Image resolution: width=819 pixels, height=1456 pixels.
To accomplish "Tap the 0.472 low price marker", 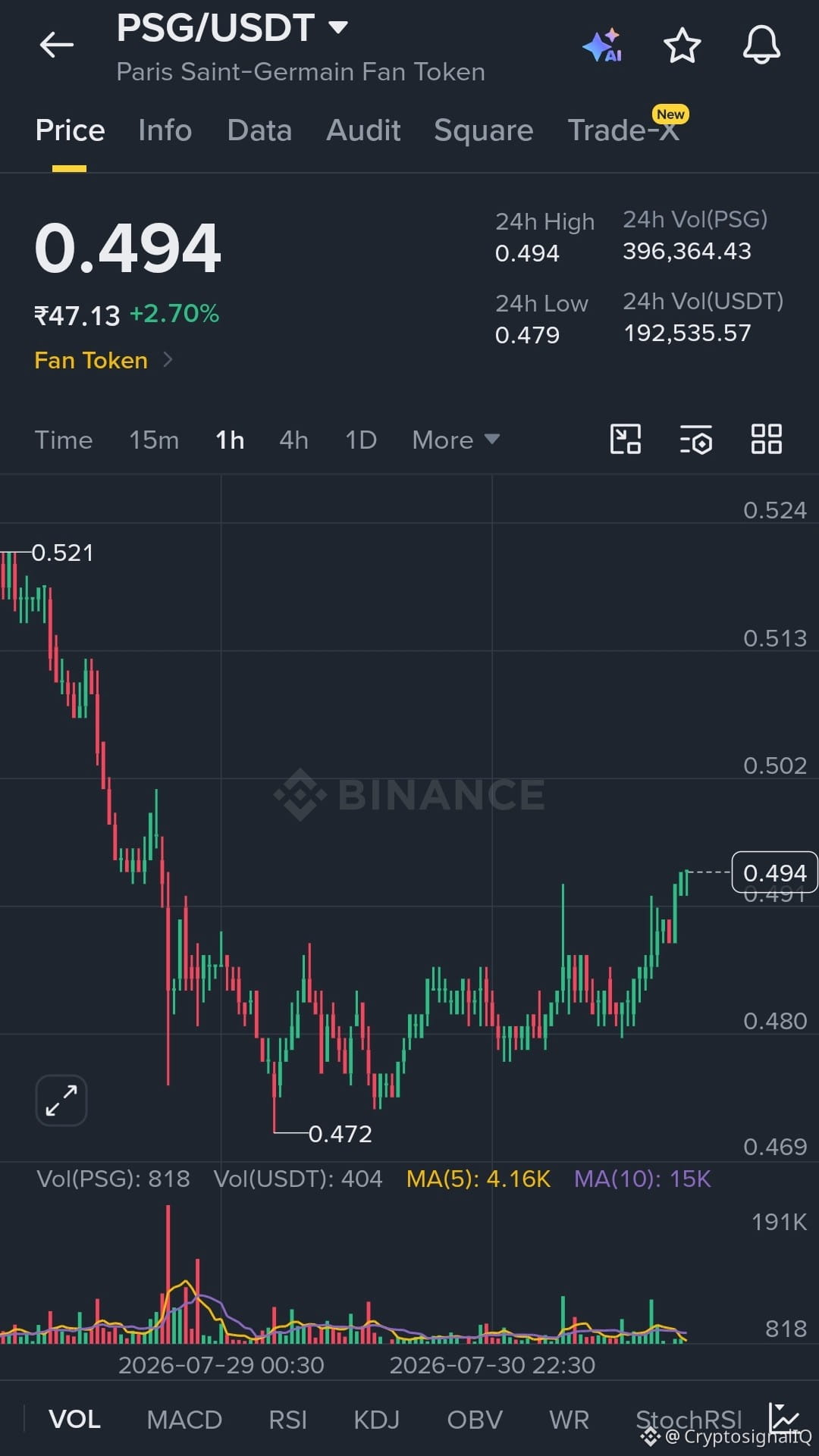I will (x=340, y=1133).
